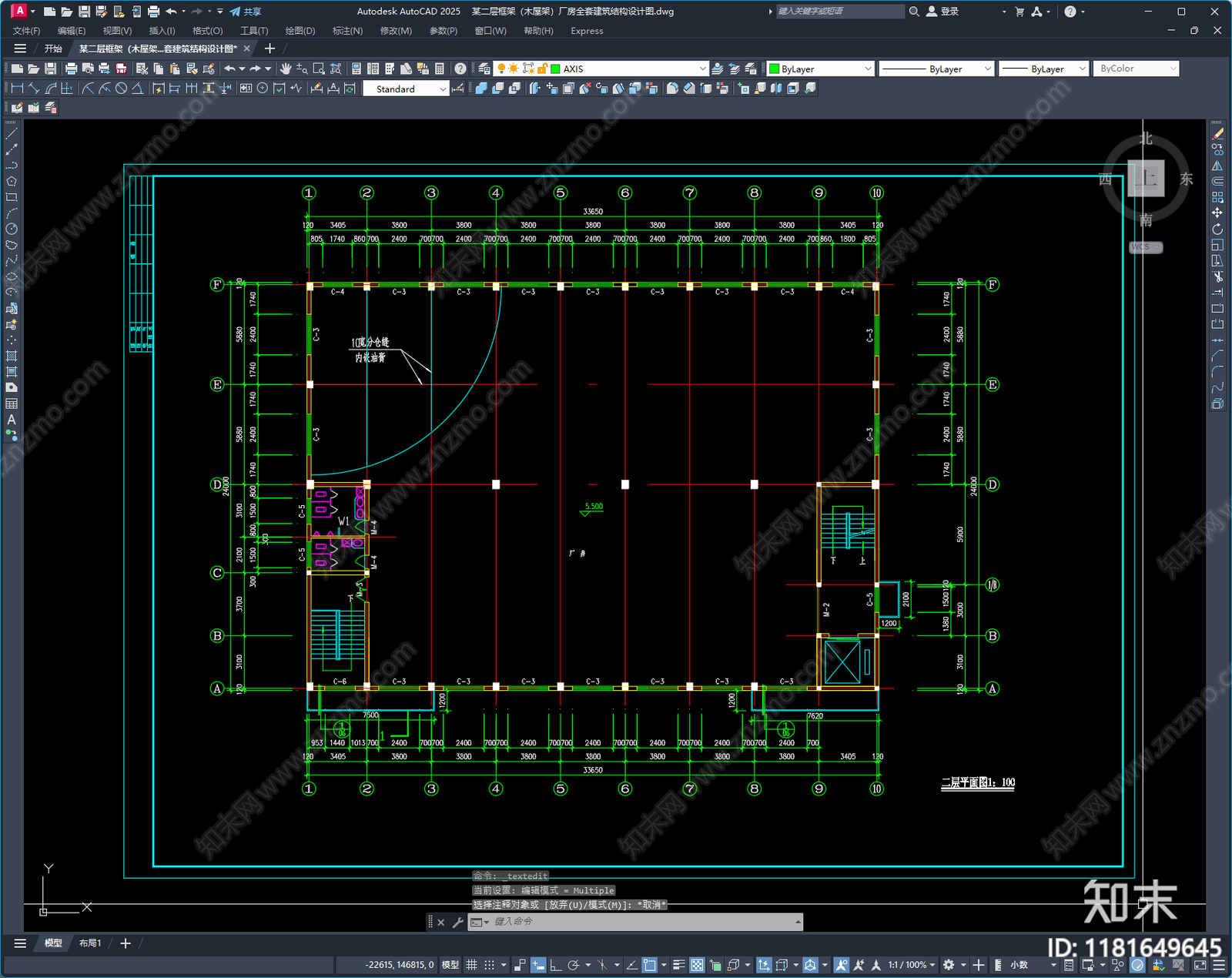Click the Make Object's Layer Current icon
Viewport: 1232px width, 978px height.
(x=718, y=69)
